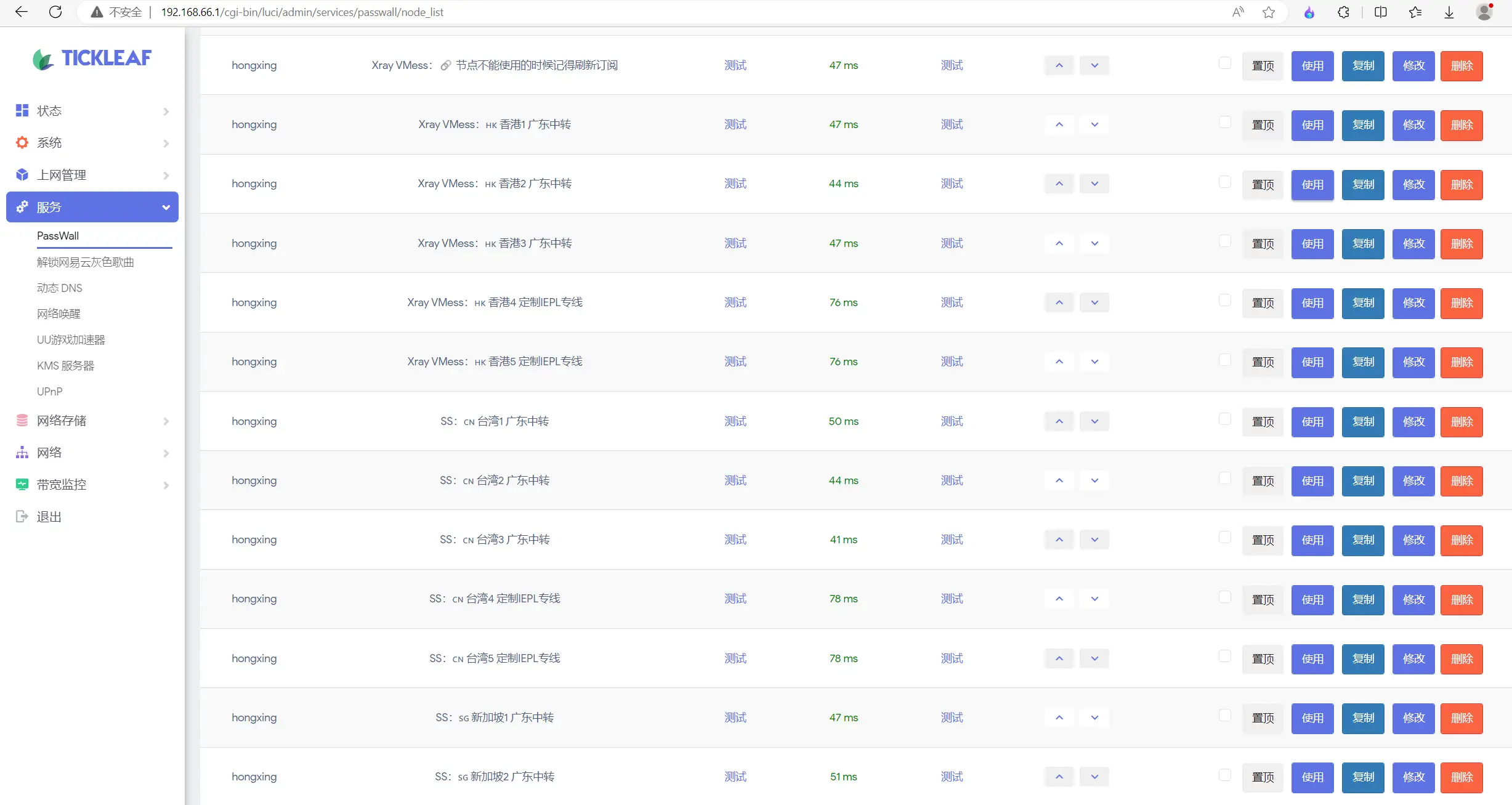
Task: Click the 网络 topology icon
Action: point(22,452)
